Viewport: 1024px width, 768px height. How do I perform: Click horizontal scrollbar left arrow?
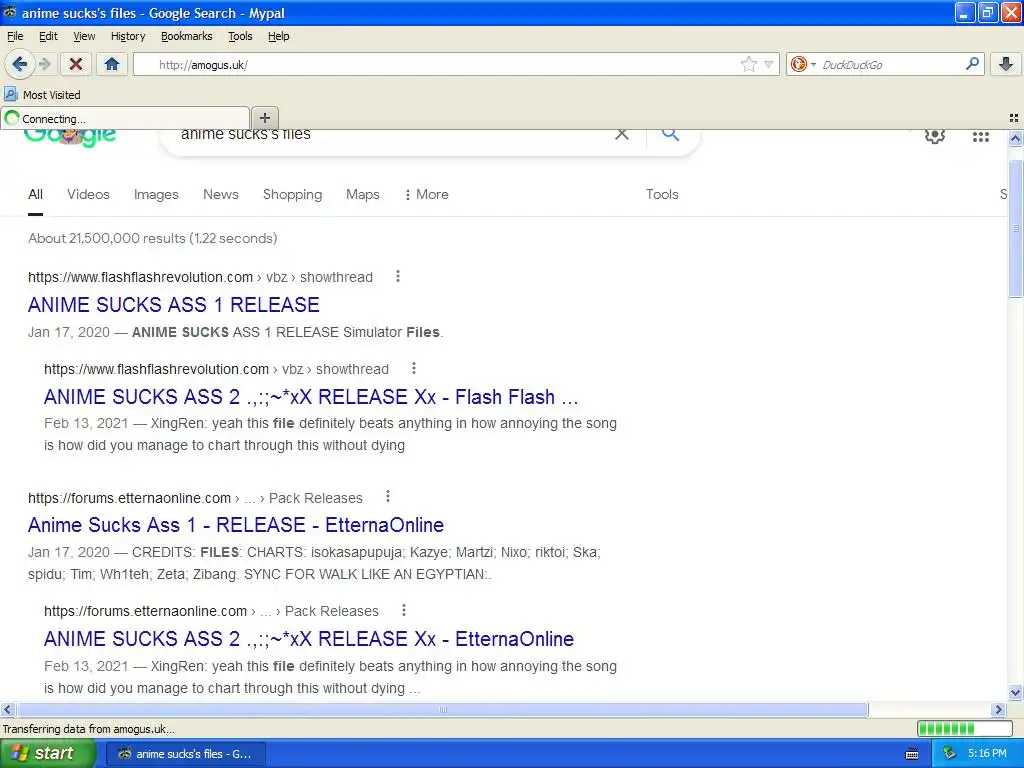[7, 709]
